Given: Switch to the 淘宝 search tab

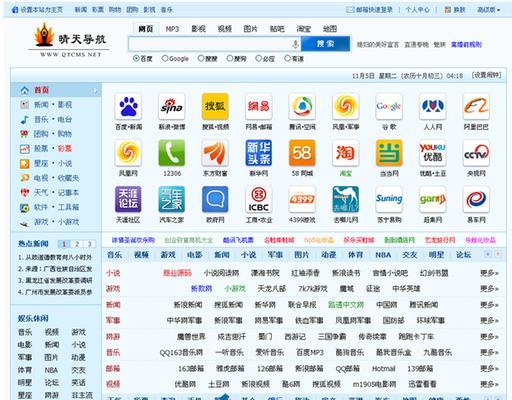Looking at the screenshot, I should coord(303,29).
